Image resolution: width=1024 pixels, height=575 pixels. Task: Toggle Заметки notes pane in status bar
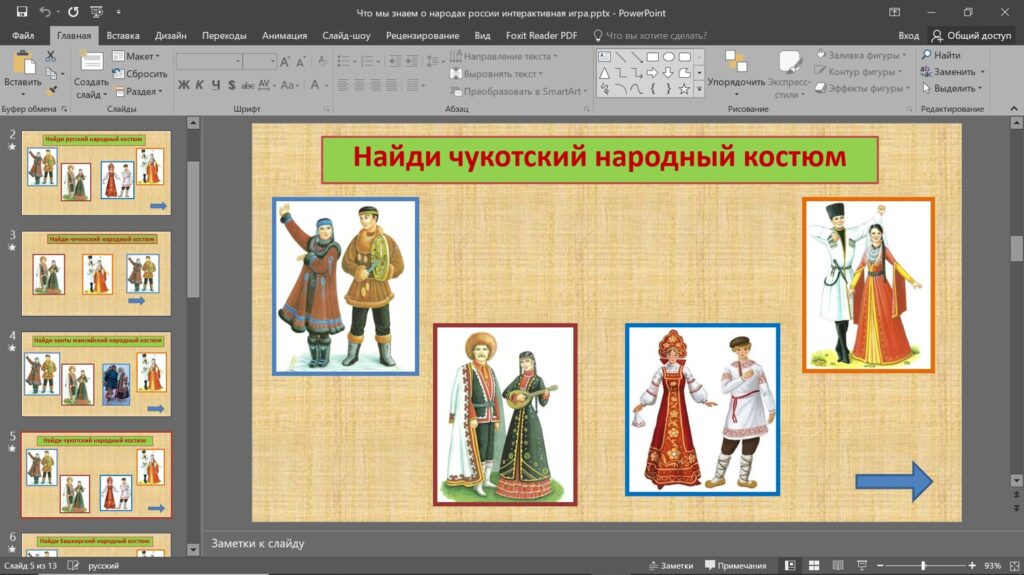pos(671,566)
